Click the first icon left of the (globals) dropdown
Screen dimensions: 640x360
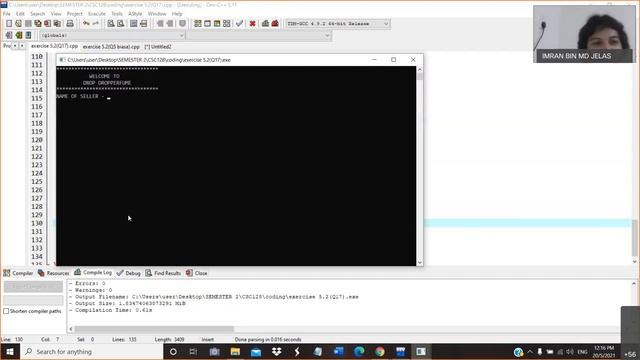point(9,36)
